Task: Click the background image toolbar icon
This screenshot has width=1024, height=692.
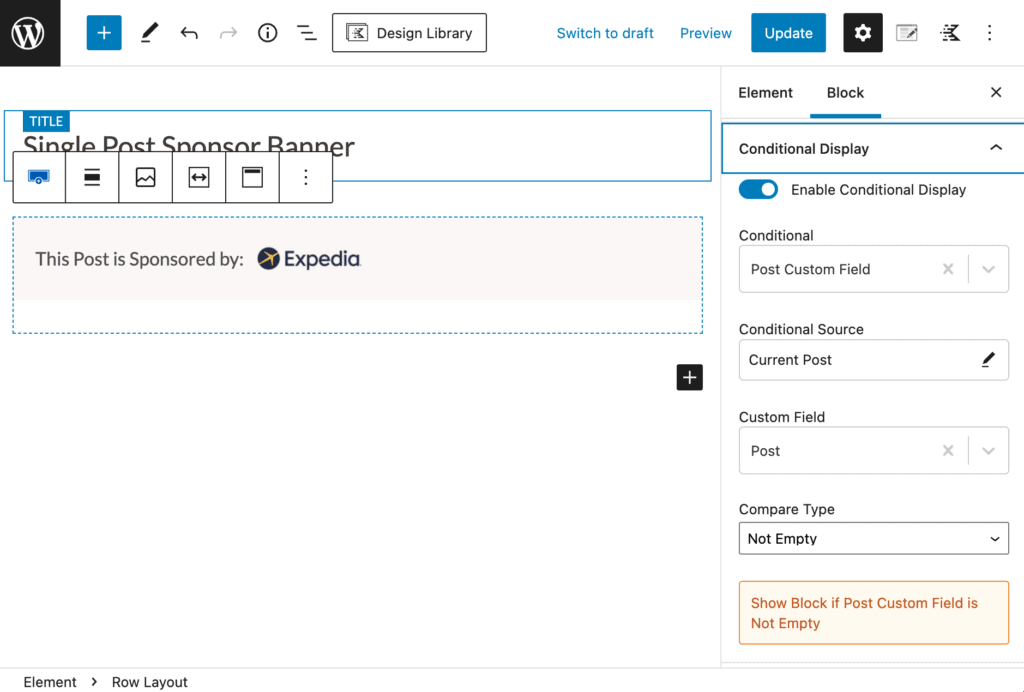Action: coord(146,177)
